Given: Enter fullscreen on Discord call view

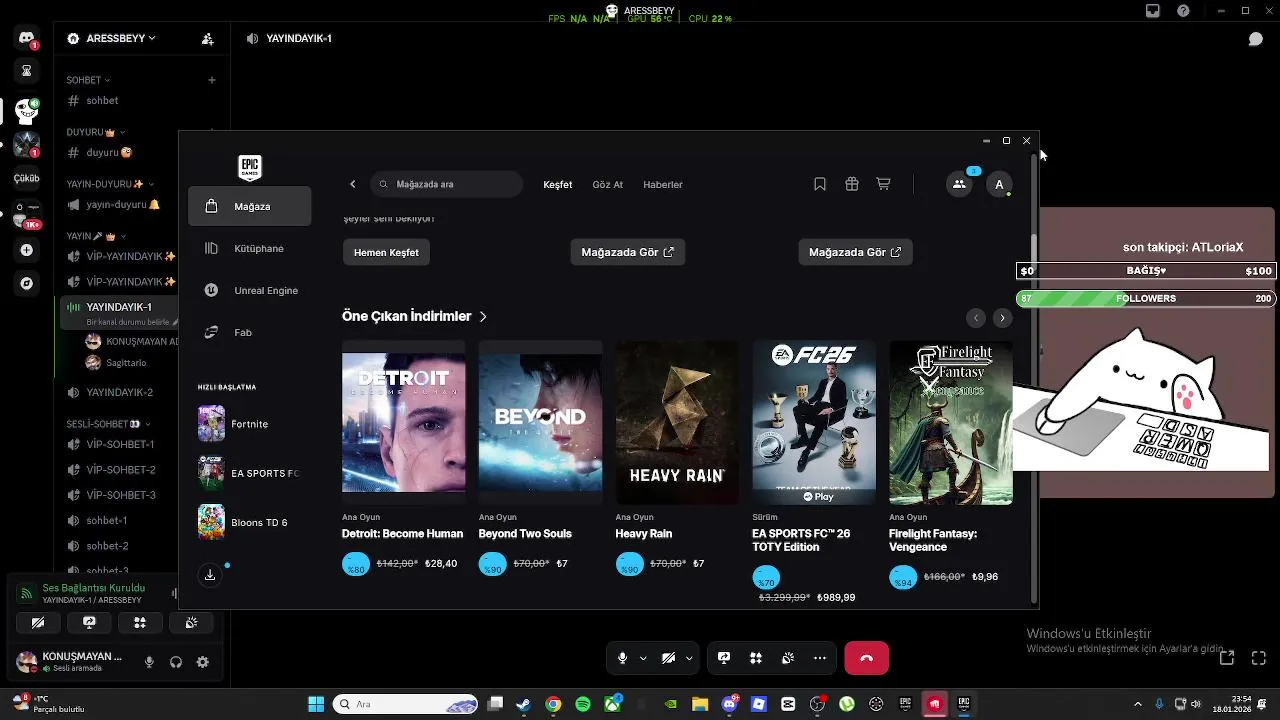Looking at the screenshot, I should (x=1259, y=657).
